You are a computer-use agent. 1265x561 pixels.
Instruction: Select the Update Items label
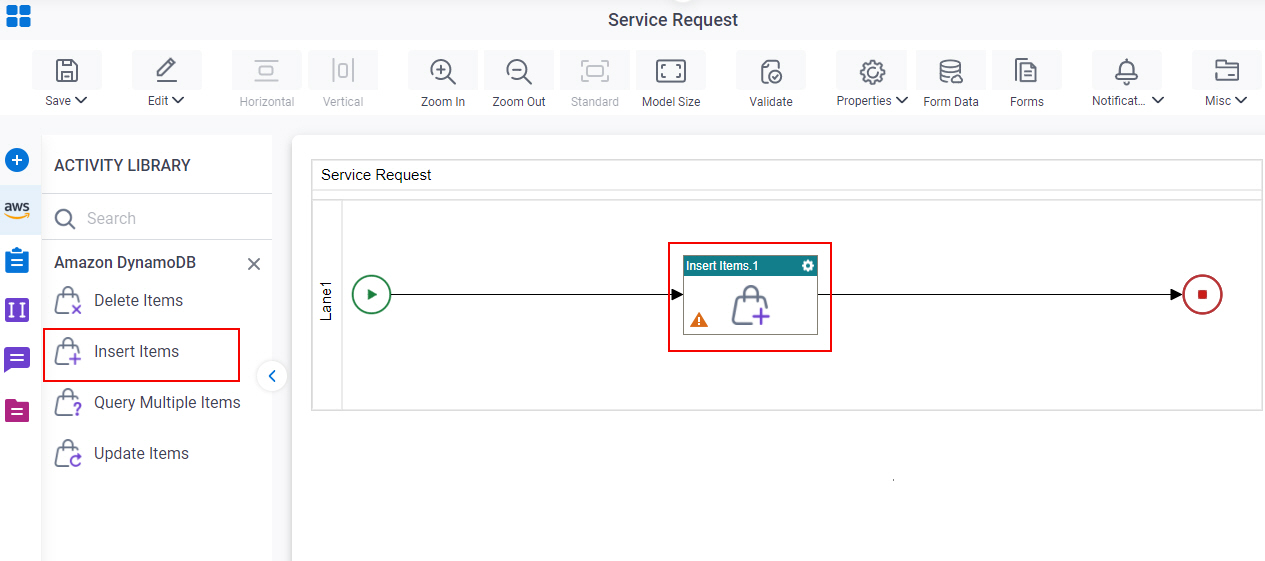pyautogui.click(x=141, y=453)
